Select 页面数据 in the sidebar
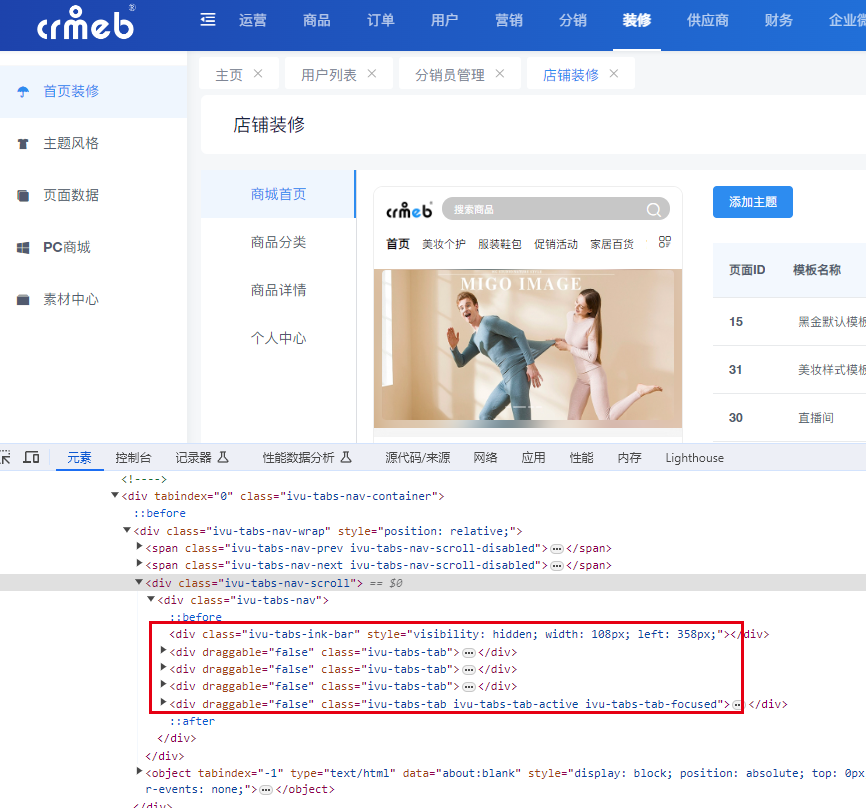The height and width of the screenshot is (808, 866). (x=93, y=196)
